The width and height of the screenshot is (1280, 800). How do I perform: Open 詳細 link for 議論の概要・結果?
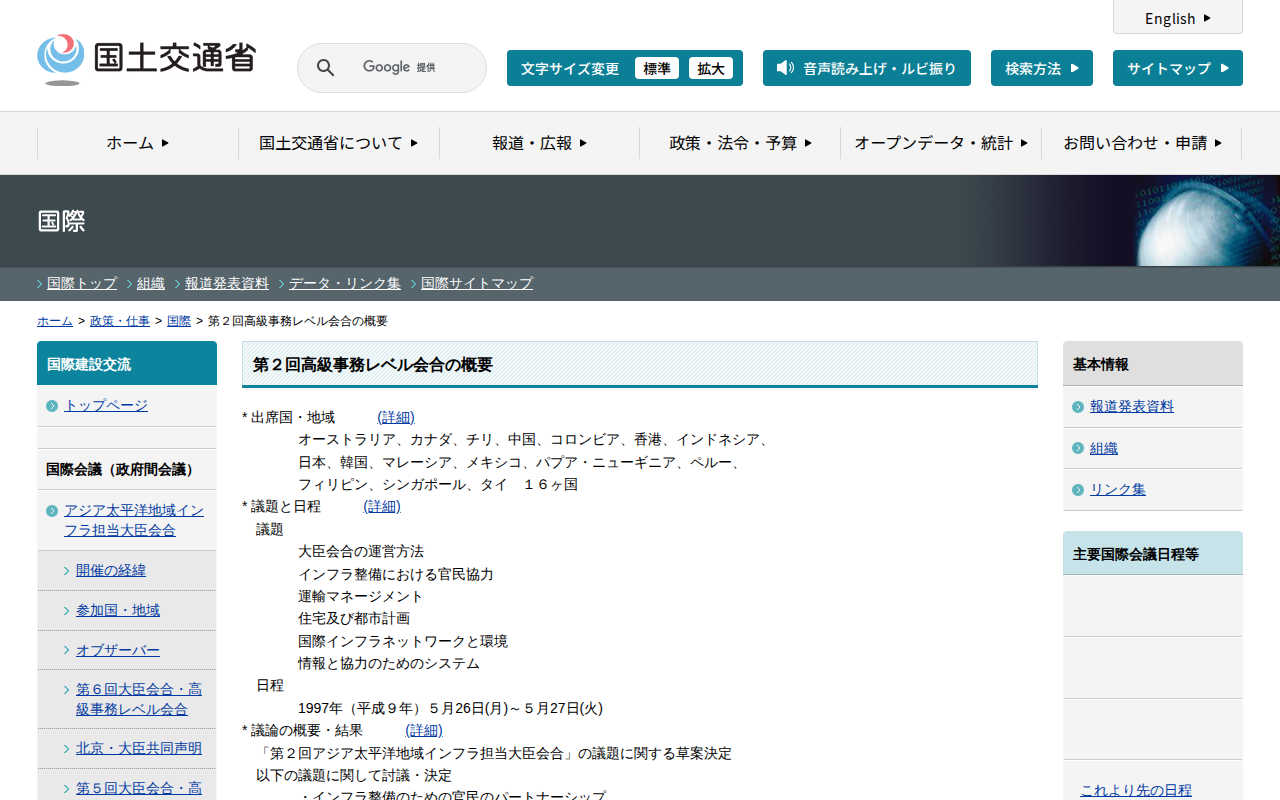424,731
